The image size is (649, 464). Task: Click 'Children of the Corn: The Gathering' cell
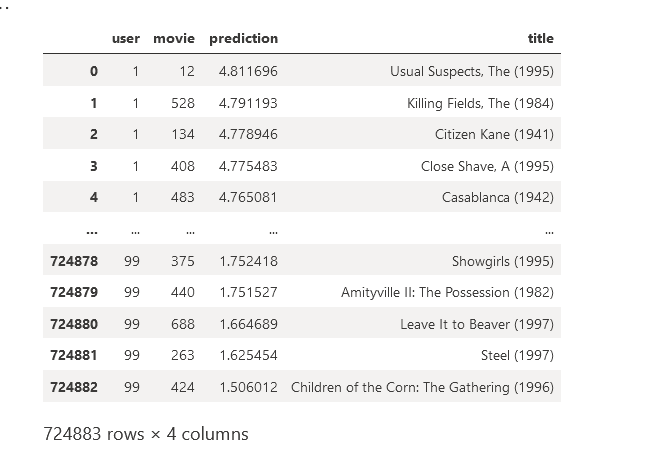click(422, 387)
